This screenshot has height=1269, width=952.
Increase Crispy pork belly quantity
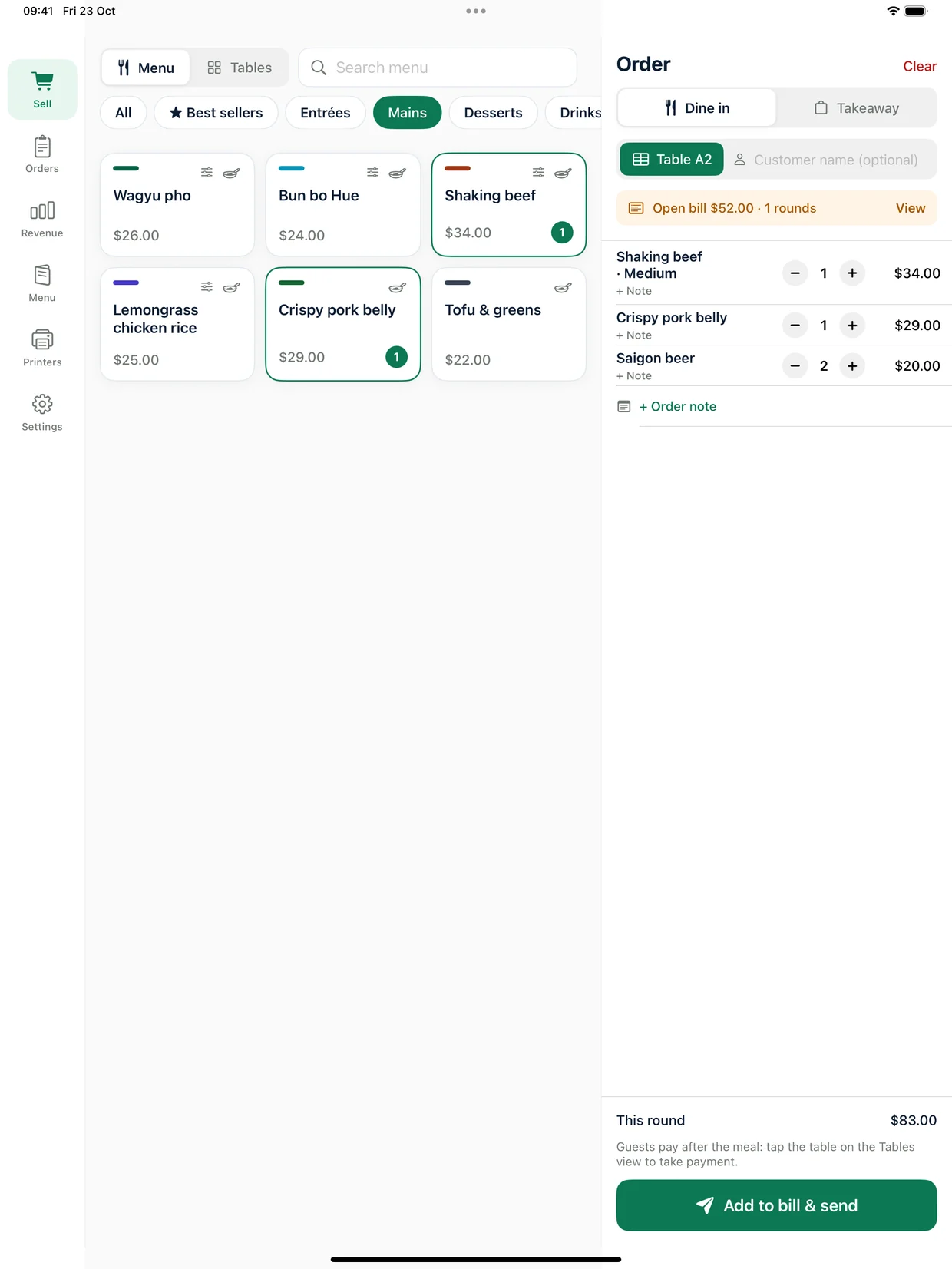point(852,326)
